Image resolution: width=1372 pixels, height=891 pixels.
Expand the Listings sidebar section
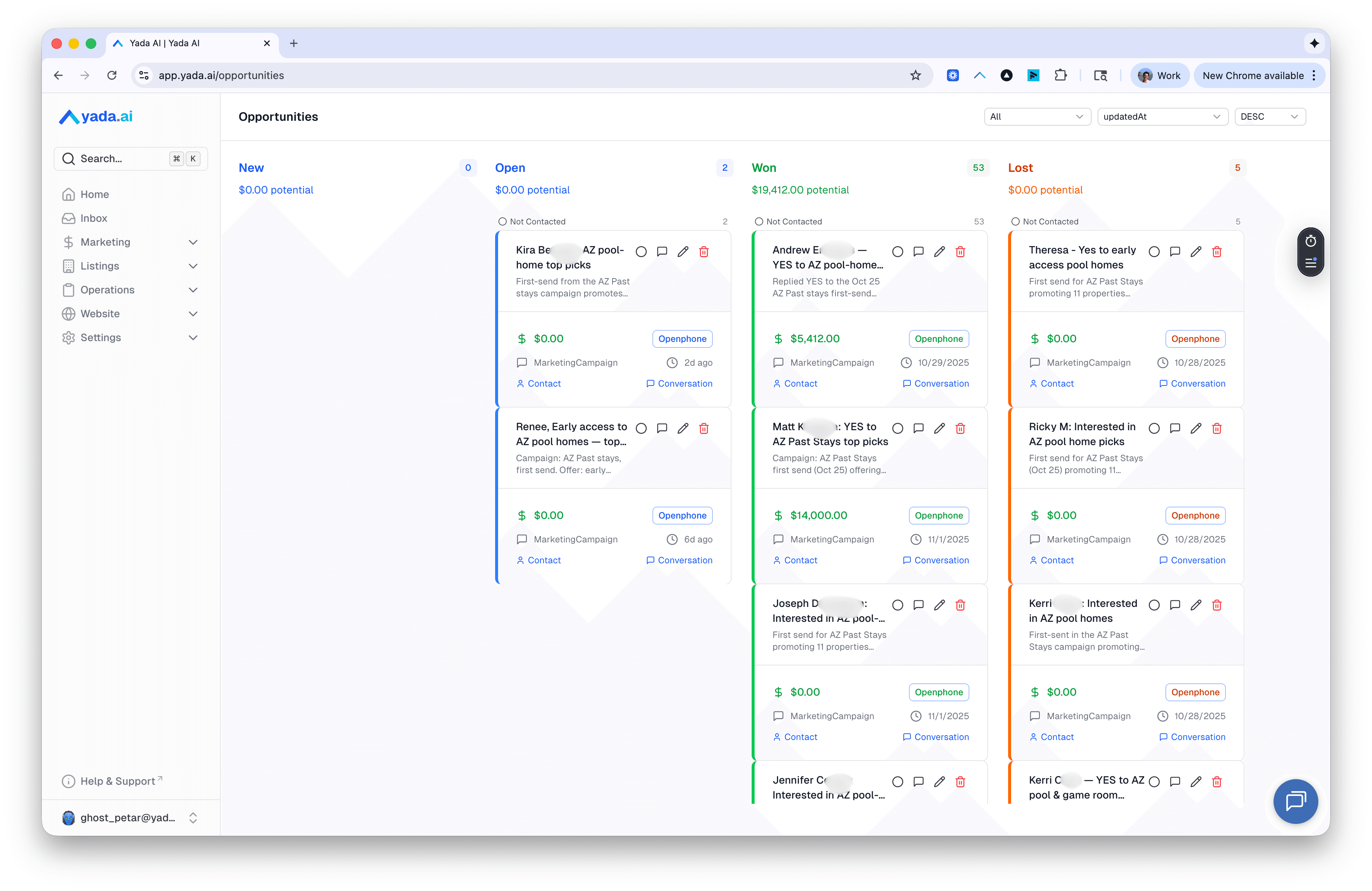click(130, 266)
